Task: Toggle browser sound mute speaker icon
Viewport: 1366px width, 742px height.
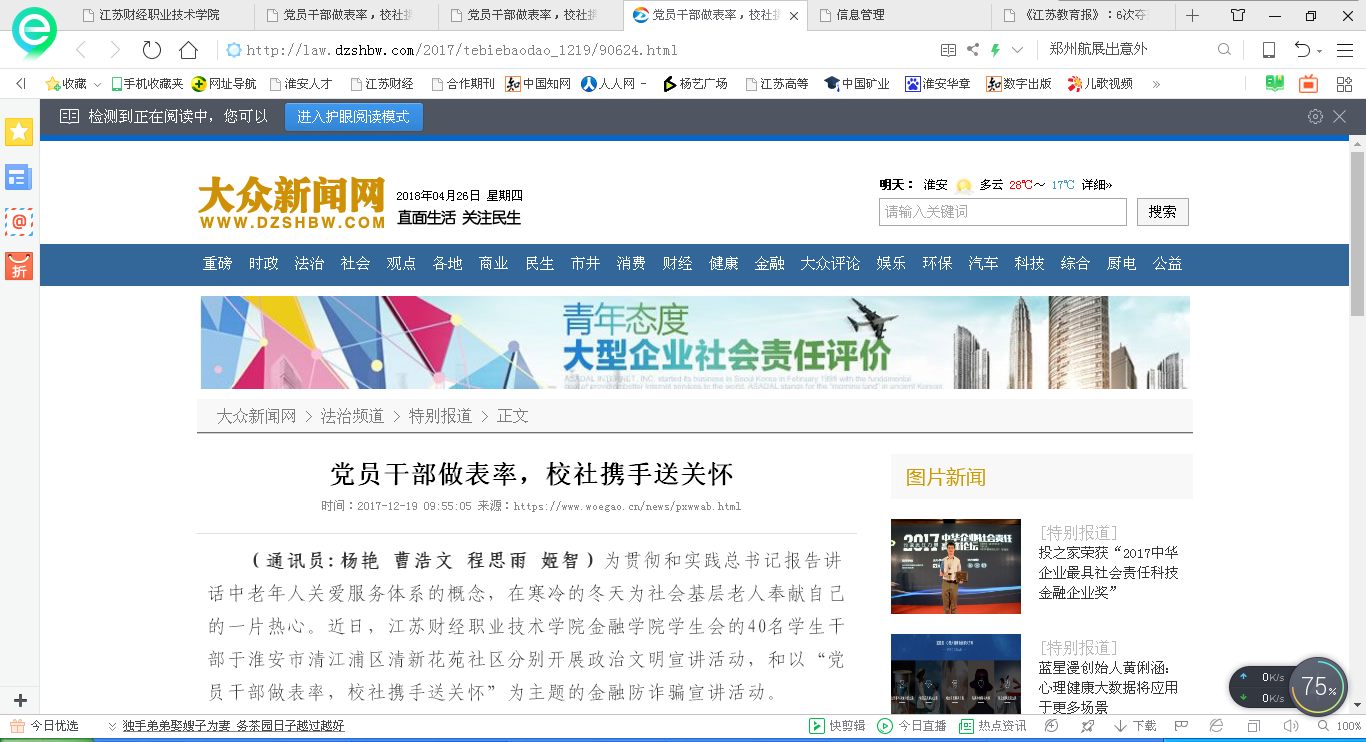Action: pyautogui.click(x=1290, y=726)
